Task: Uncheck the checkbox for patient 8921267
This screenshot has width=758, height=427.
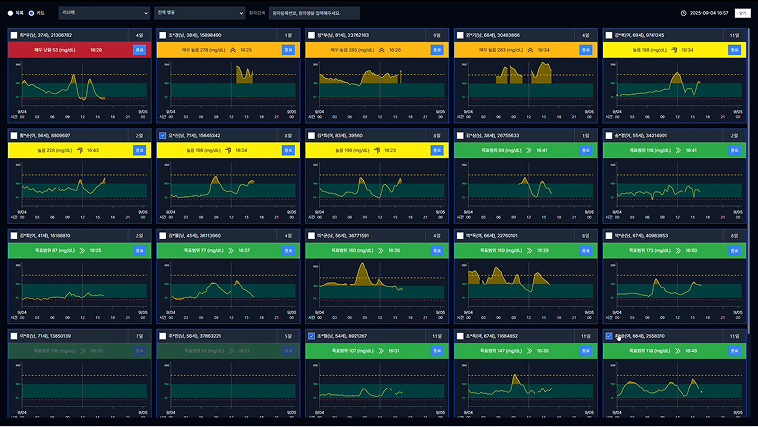Action: 312,336
